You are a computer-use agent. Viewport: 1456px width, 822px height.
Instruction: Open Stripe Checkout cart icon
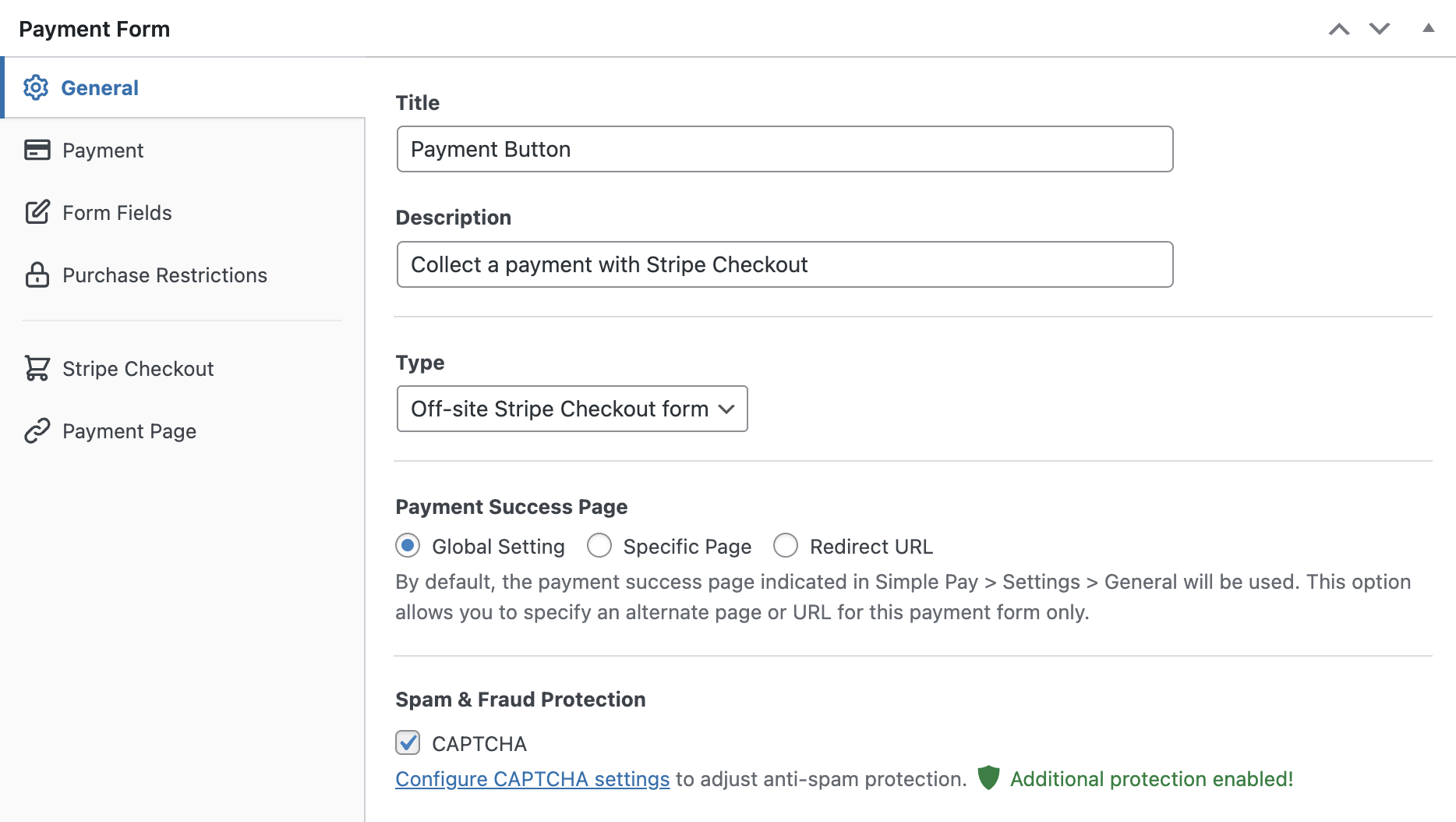point(37,368)
